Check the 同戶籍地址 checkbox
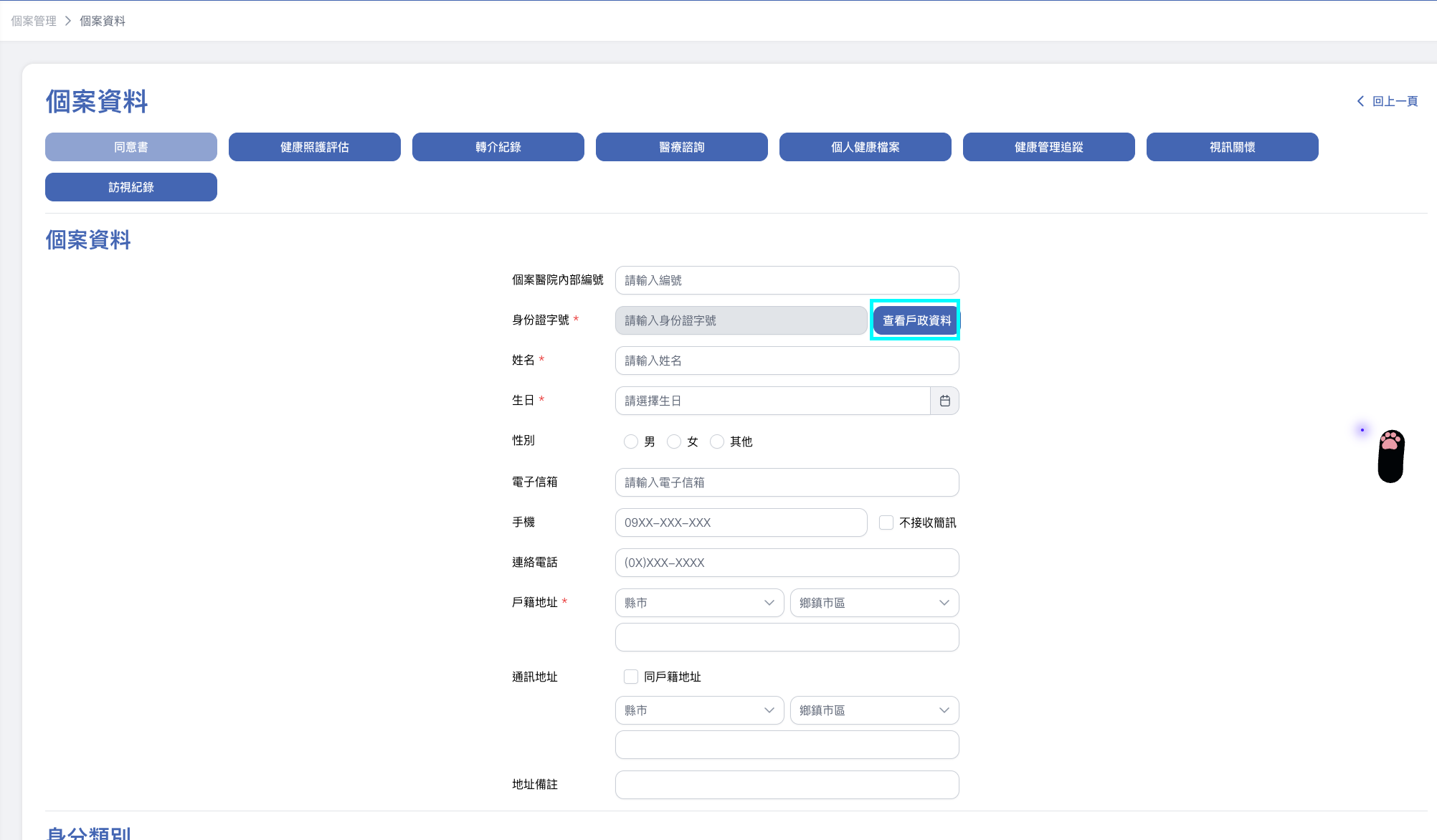 pos(631,677)
